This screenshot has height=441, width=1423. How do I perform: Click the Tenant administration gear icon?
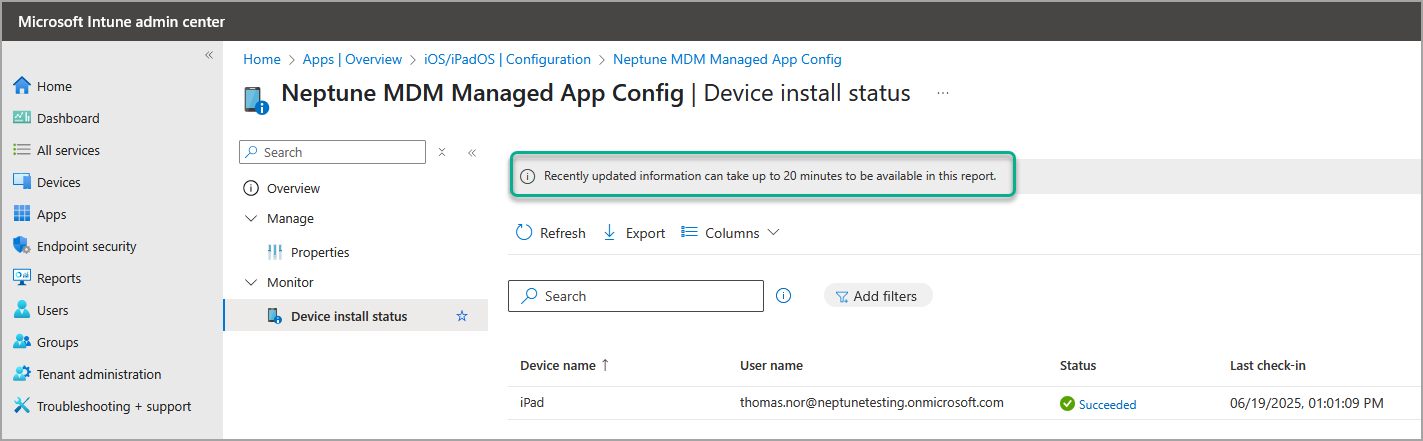[22, 374]
